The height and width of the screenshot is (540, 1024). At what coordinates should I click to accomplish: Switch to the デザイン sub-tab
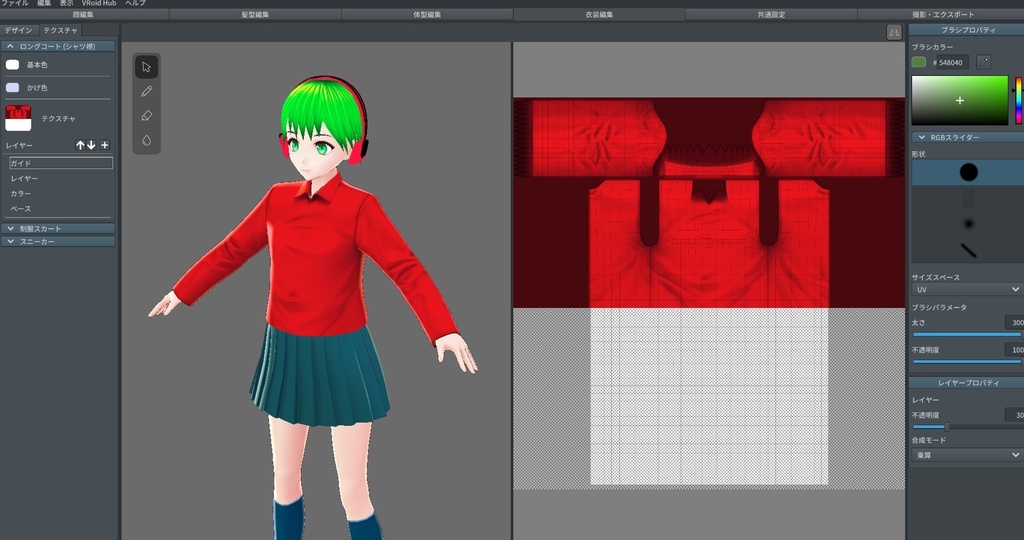tap(19, 30)
